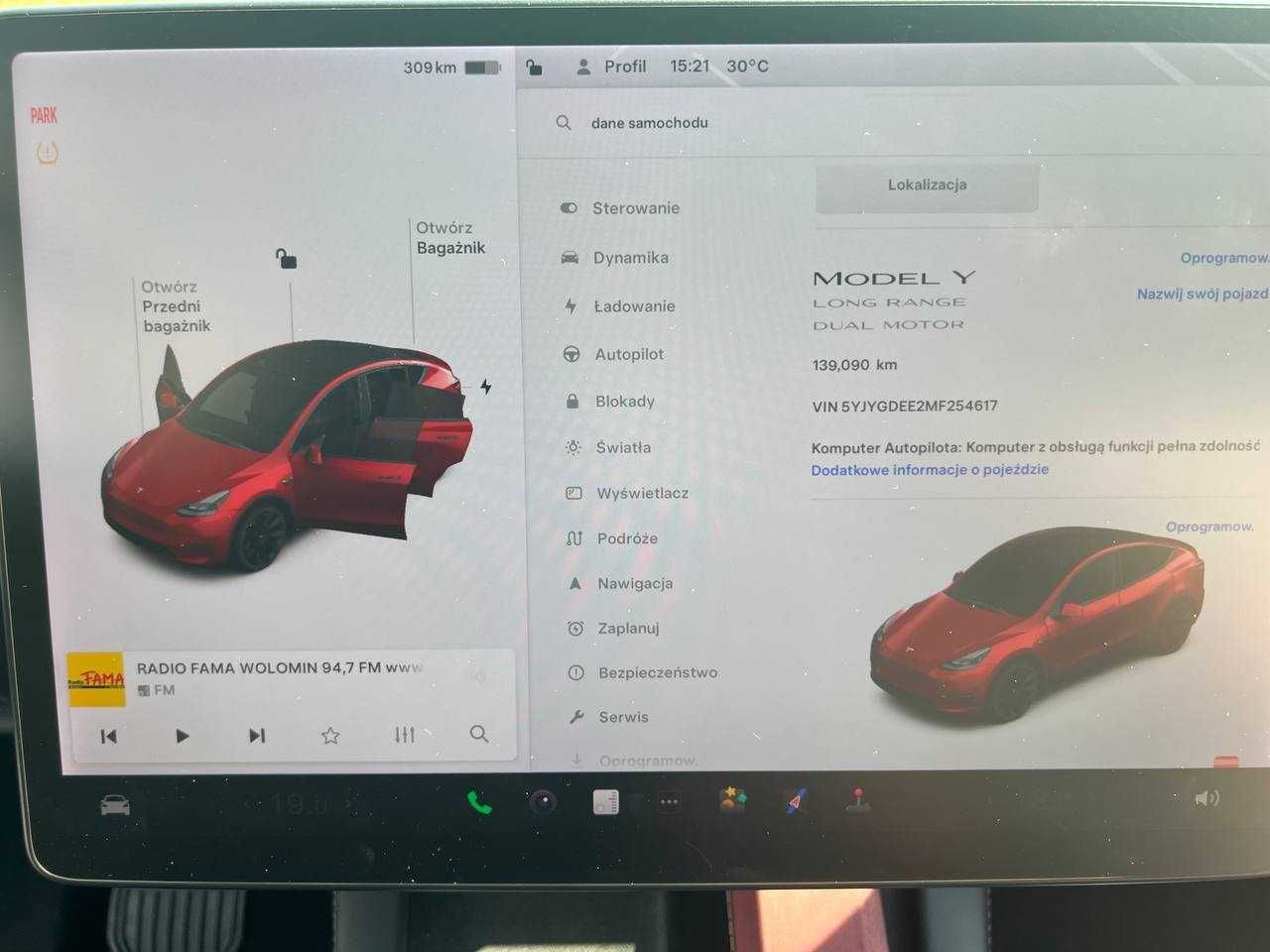Toggle door lock icon above the car
This screenshot has height=952, width=1270.
[x=286, y=259]
